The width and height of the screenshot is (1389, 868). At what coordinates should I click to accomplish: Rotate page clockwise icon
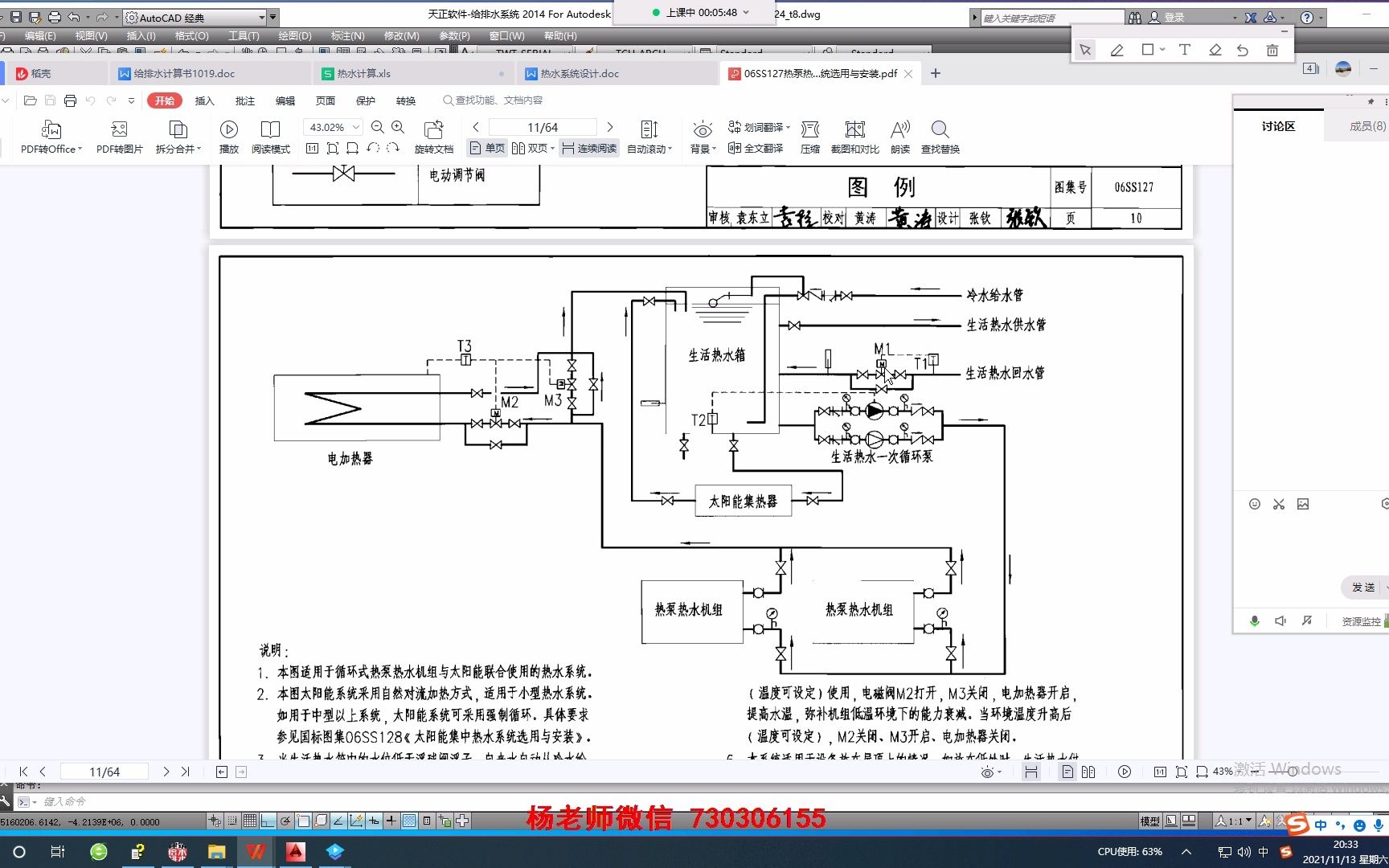[393, 149]
